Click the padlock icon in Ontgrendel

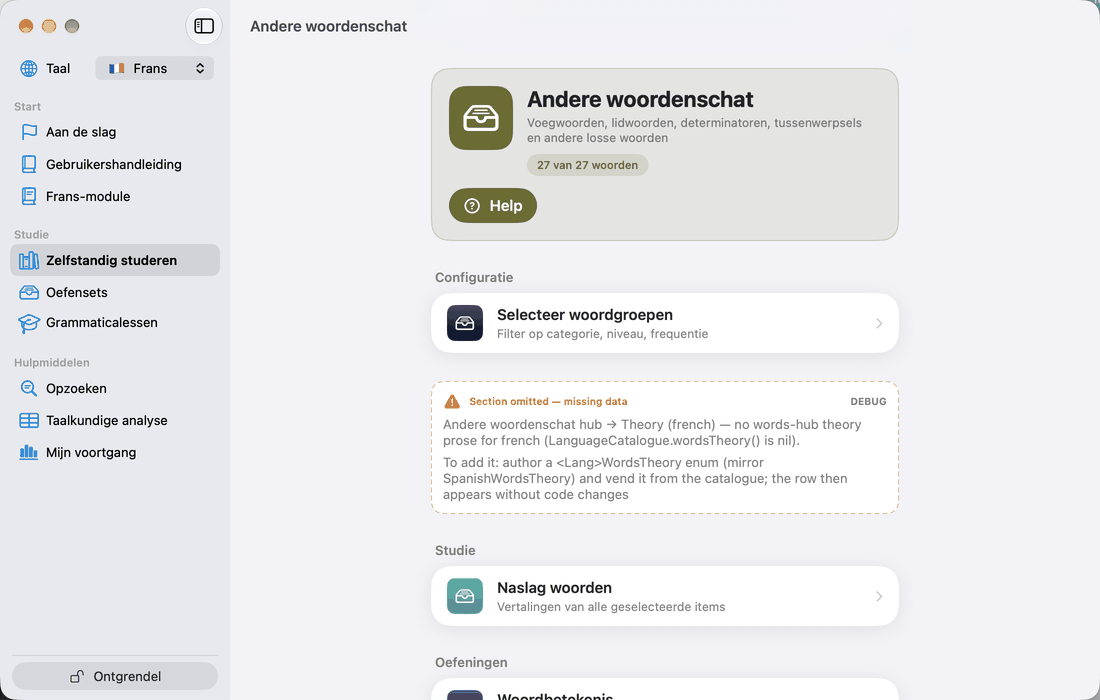(76, 676)
